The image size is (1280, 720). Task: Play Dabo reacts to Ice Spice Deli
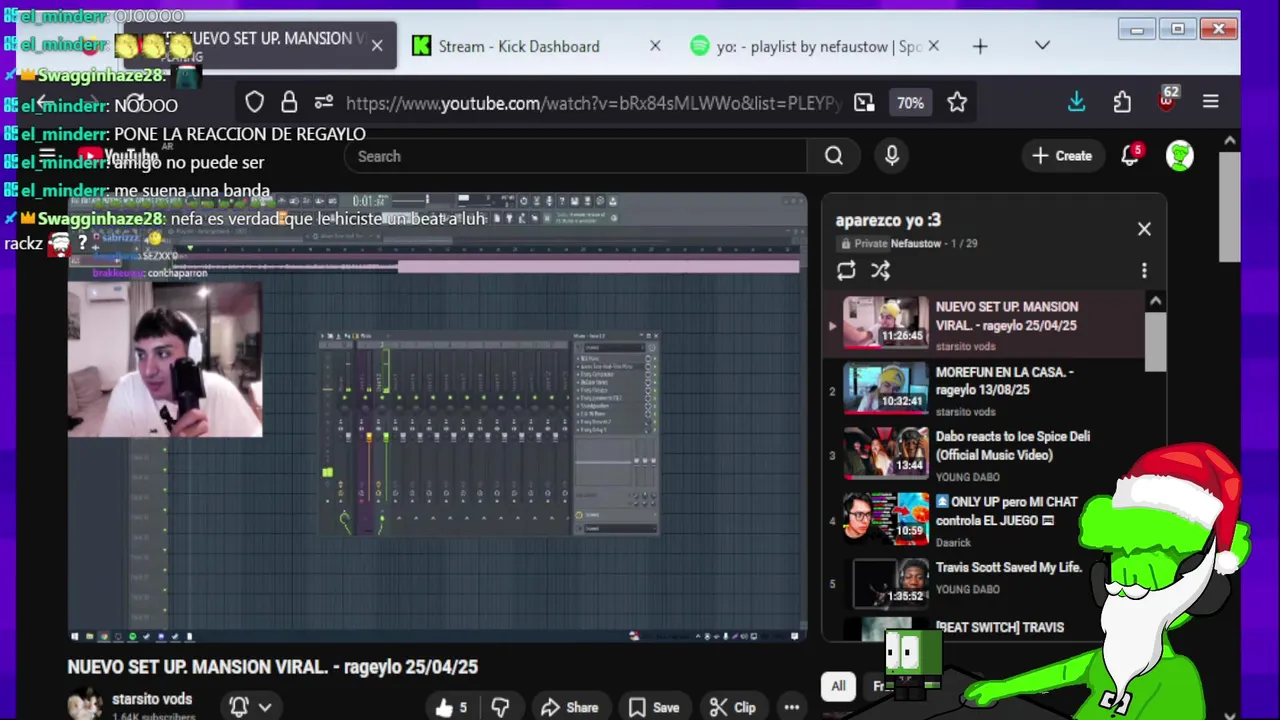pos(984,455)
